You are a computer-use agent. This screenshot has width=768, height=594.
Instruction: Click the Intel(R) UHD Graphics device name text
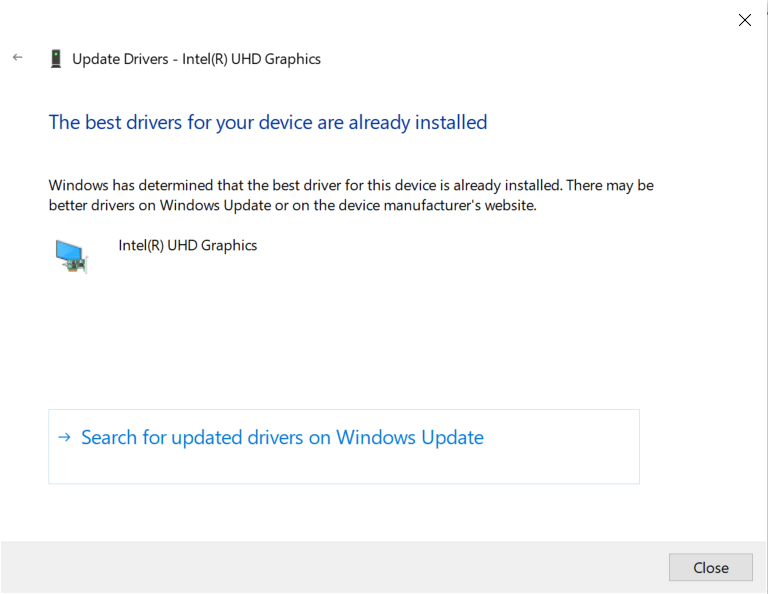coord(188,245)
